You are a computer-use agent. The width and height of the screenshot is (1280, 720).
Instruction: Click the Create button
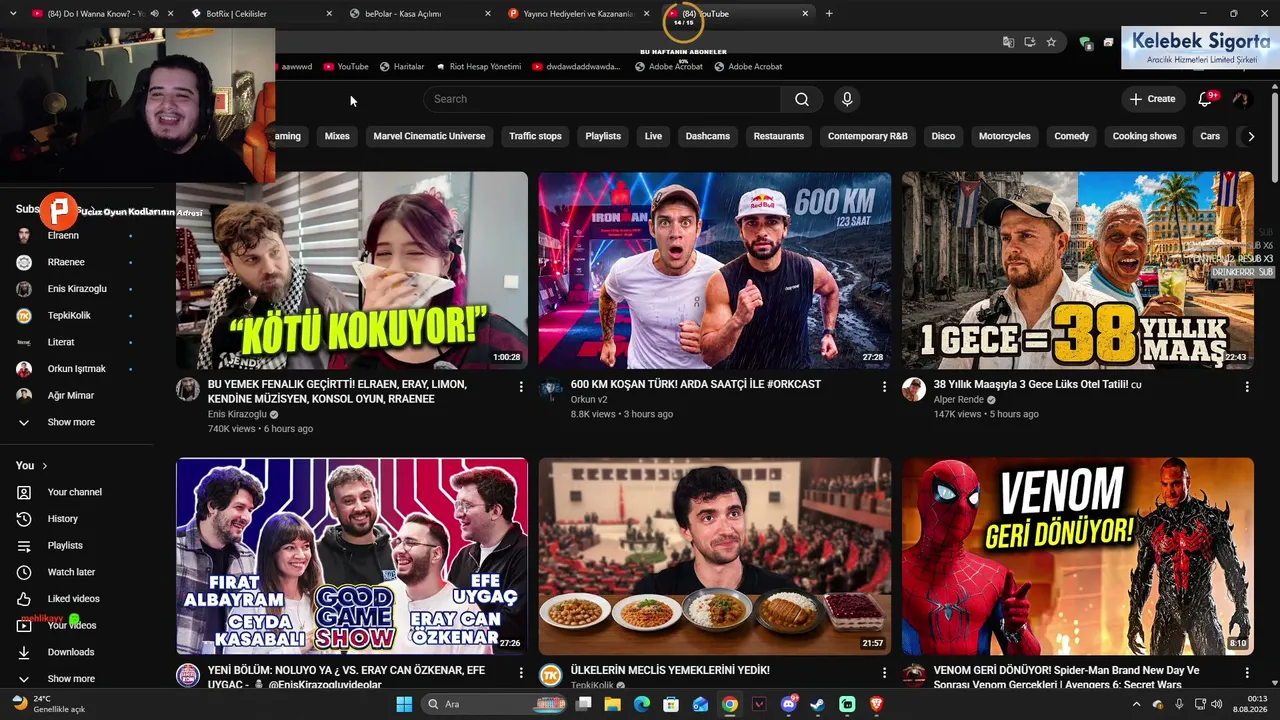coord(1153,99)
